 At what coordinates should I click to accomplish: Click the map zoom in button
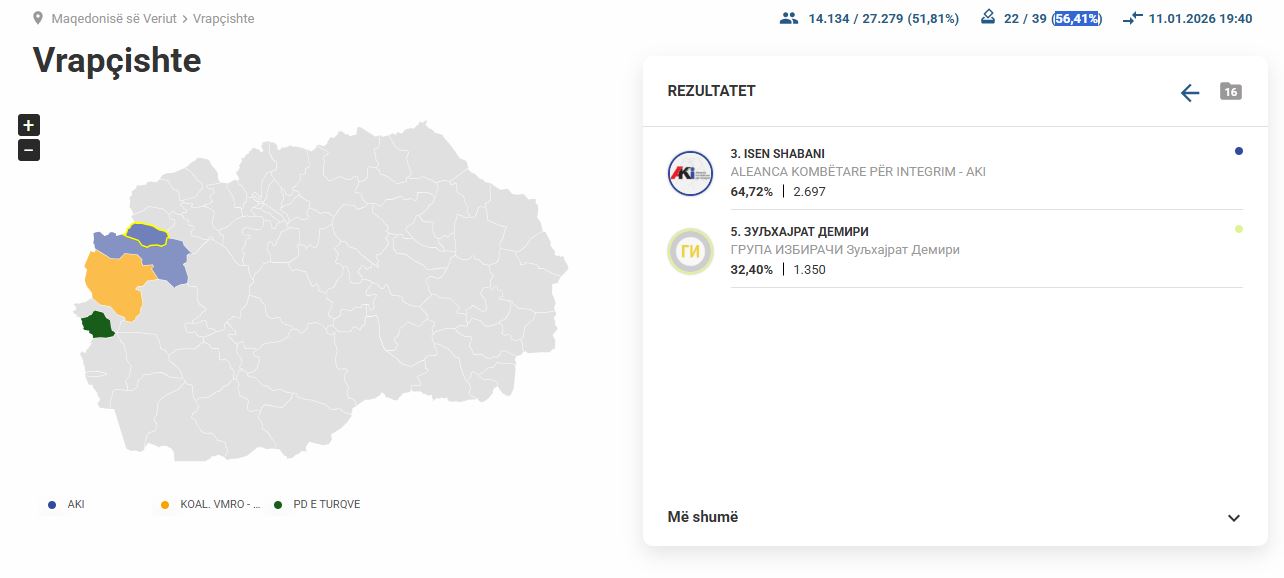pyautogui.click(x=28, y=125)
